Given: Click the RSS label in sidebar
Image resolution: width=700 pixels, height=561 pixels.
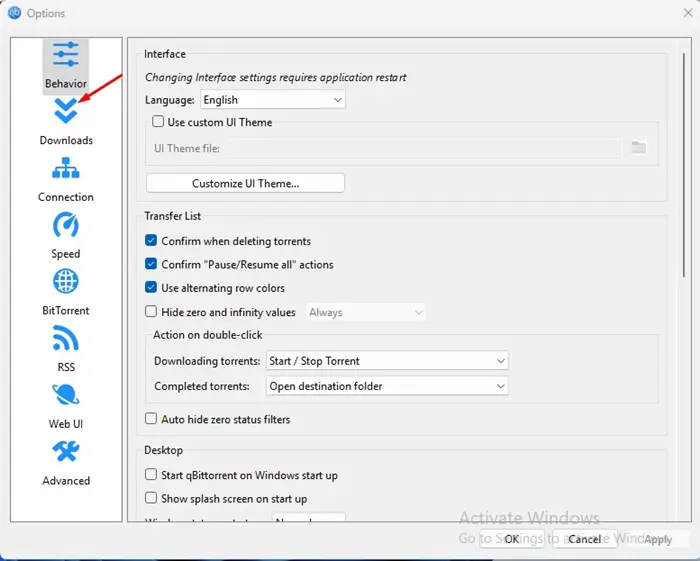Looking at the screenshot, I should point(66,367).
